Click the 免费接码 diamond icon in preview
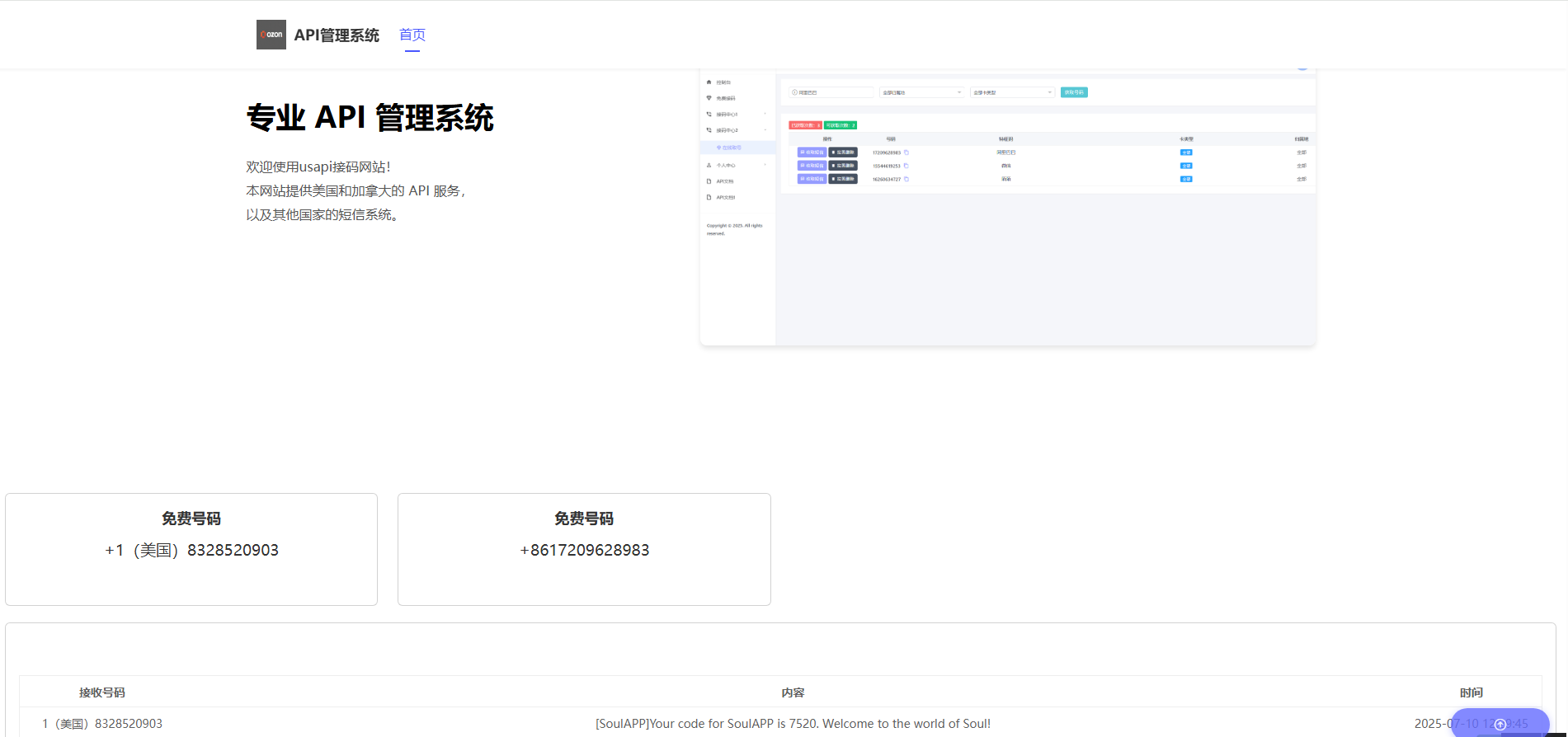 709,98
